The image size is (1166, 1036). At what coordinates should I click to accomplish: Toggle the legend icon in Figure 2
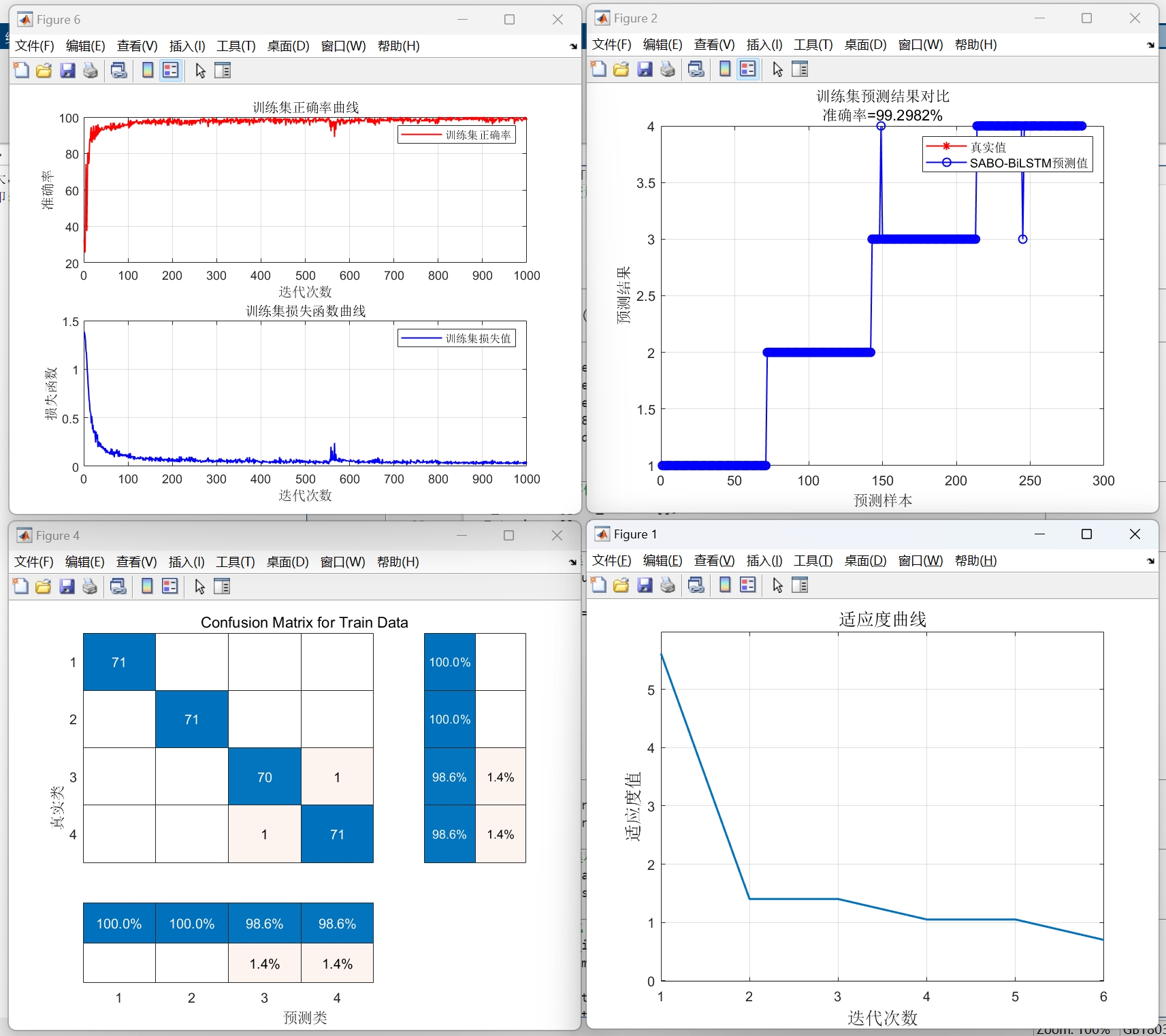point(748,69)
